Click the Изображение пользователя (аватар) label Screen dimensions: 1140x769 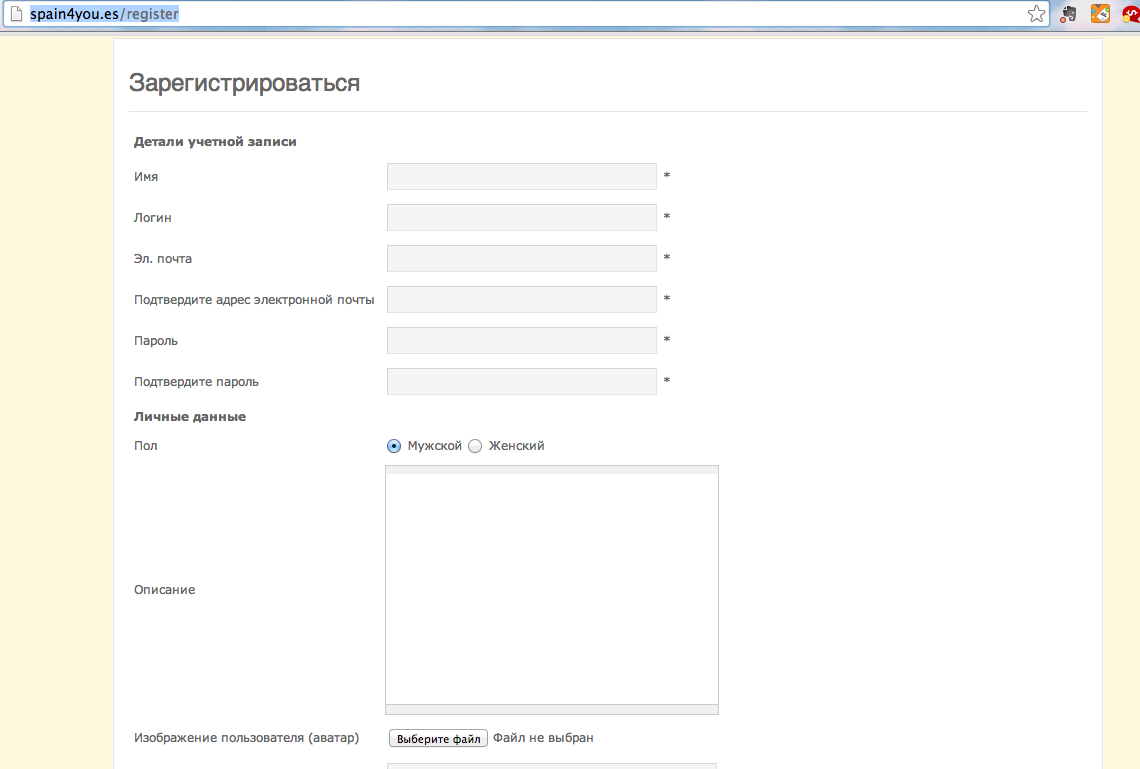point(246,738)
